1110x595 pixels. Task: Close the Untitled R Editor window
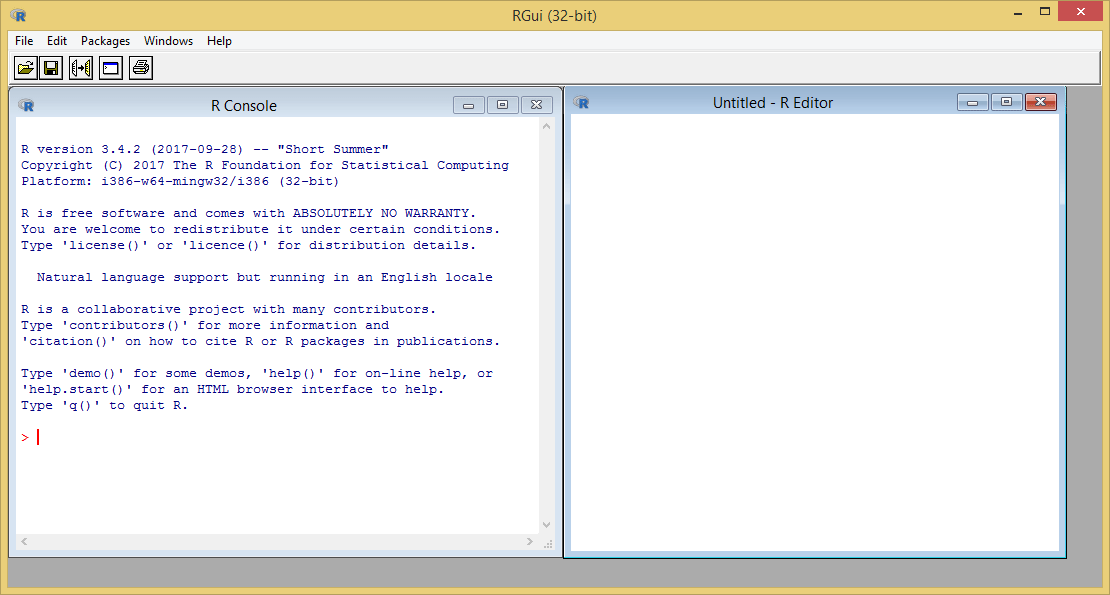[1041, 103]
